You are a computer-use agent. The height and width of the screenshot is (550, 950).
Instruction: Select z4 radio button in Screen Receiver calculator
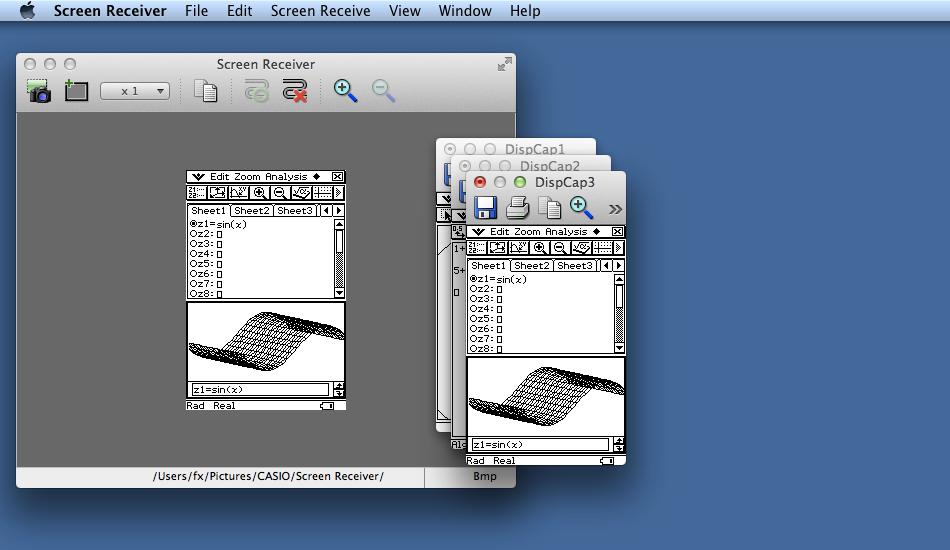click(193, 254)
